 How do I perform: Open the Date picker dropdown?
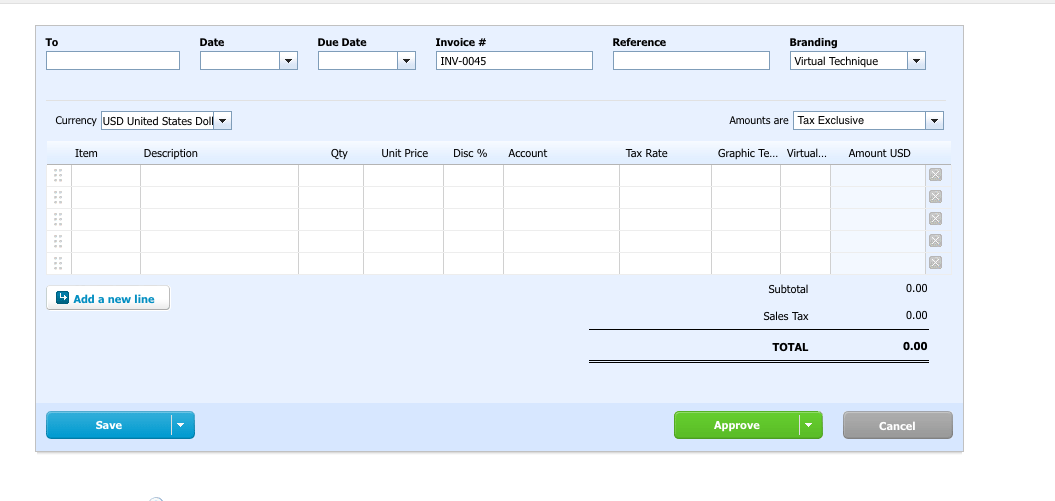click(x=288, y=61)
